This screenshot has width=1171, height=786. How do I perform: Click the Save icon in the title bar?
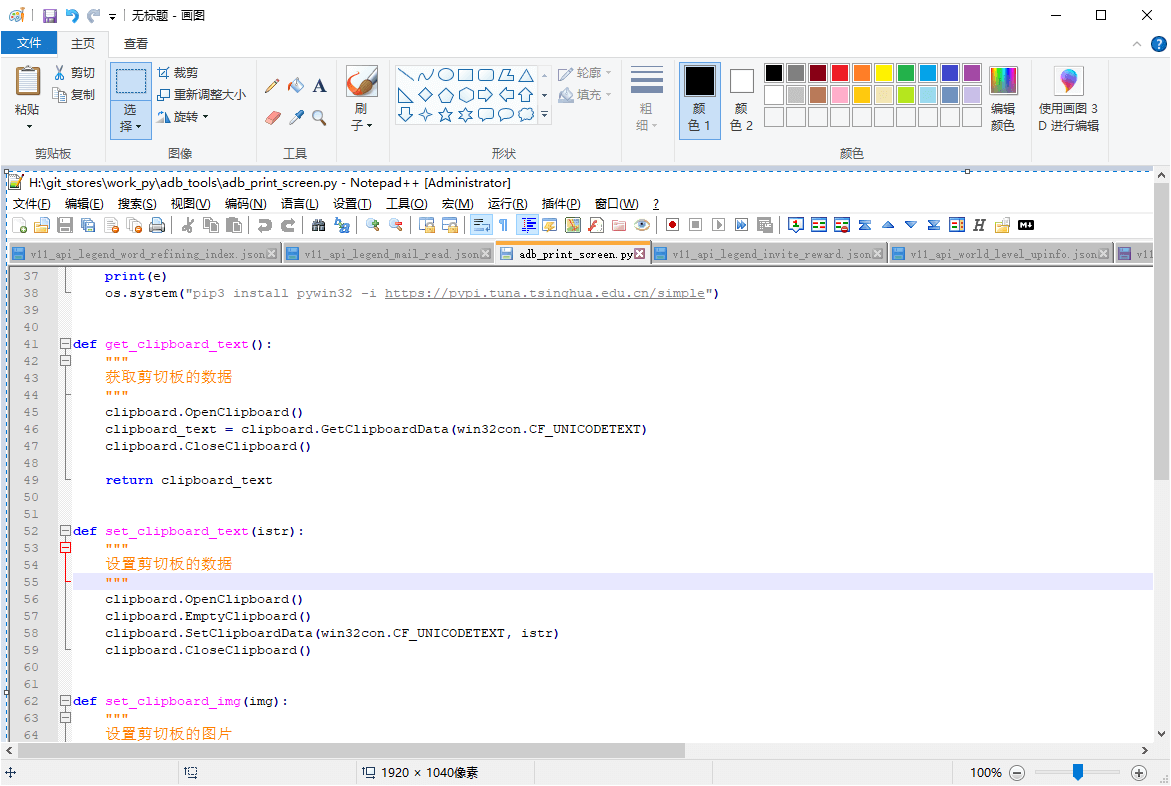click(50, 15)
